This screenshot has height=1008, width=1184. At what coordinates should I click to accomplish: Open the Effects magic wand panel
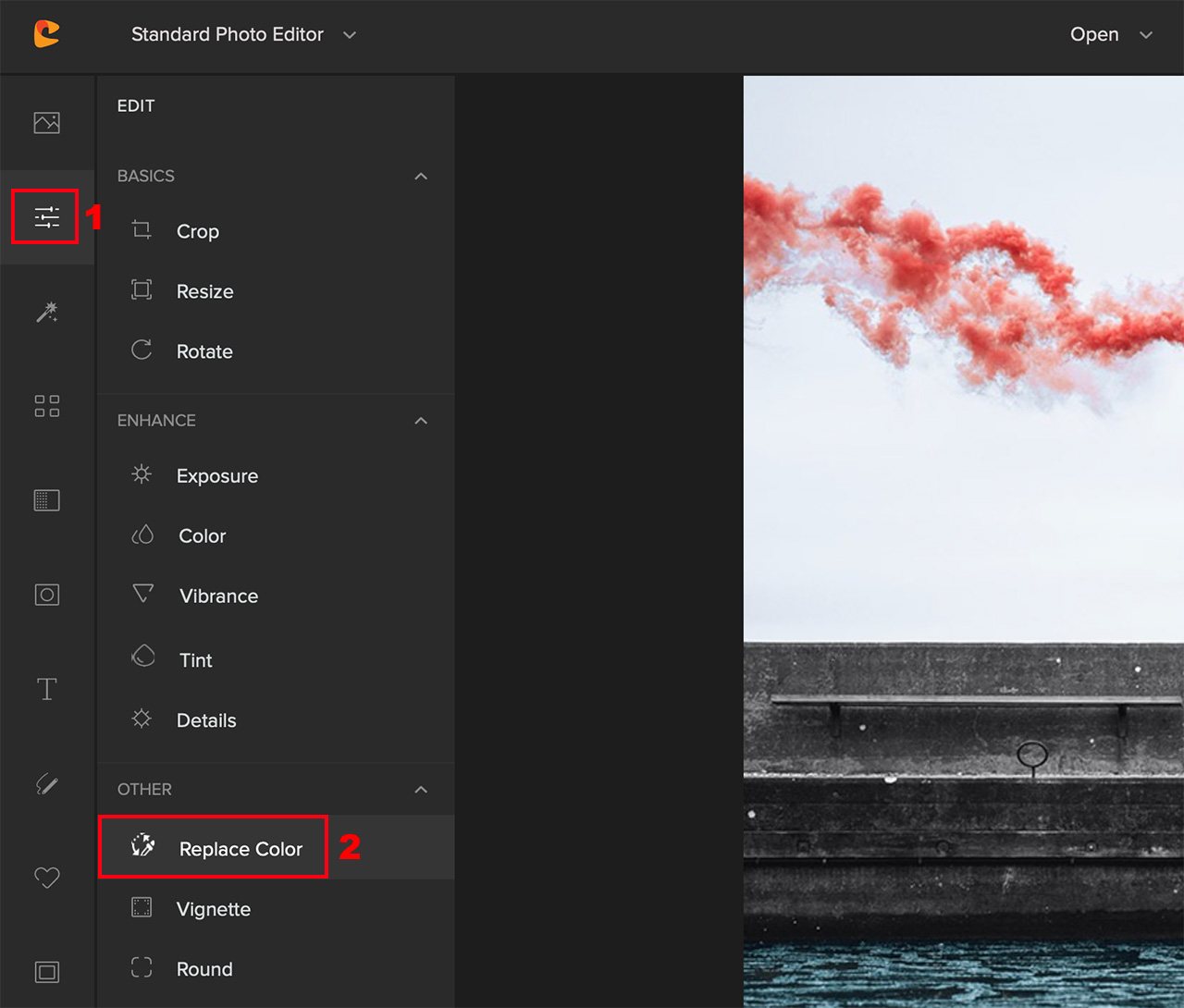(46, 313)
